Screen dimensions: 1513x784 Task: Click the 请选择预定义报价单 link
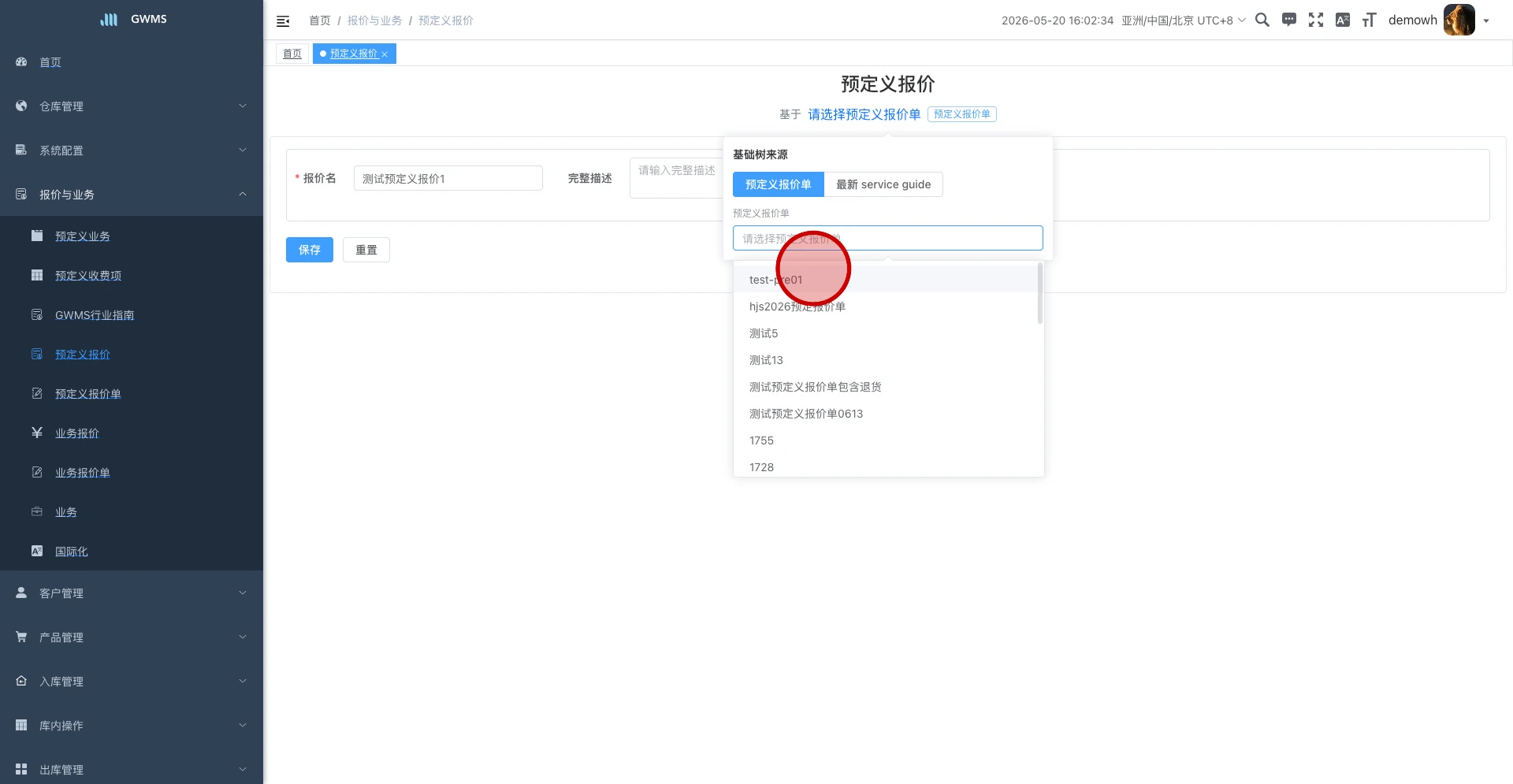click(x=864, y=114)
